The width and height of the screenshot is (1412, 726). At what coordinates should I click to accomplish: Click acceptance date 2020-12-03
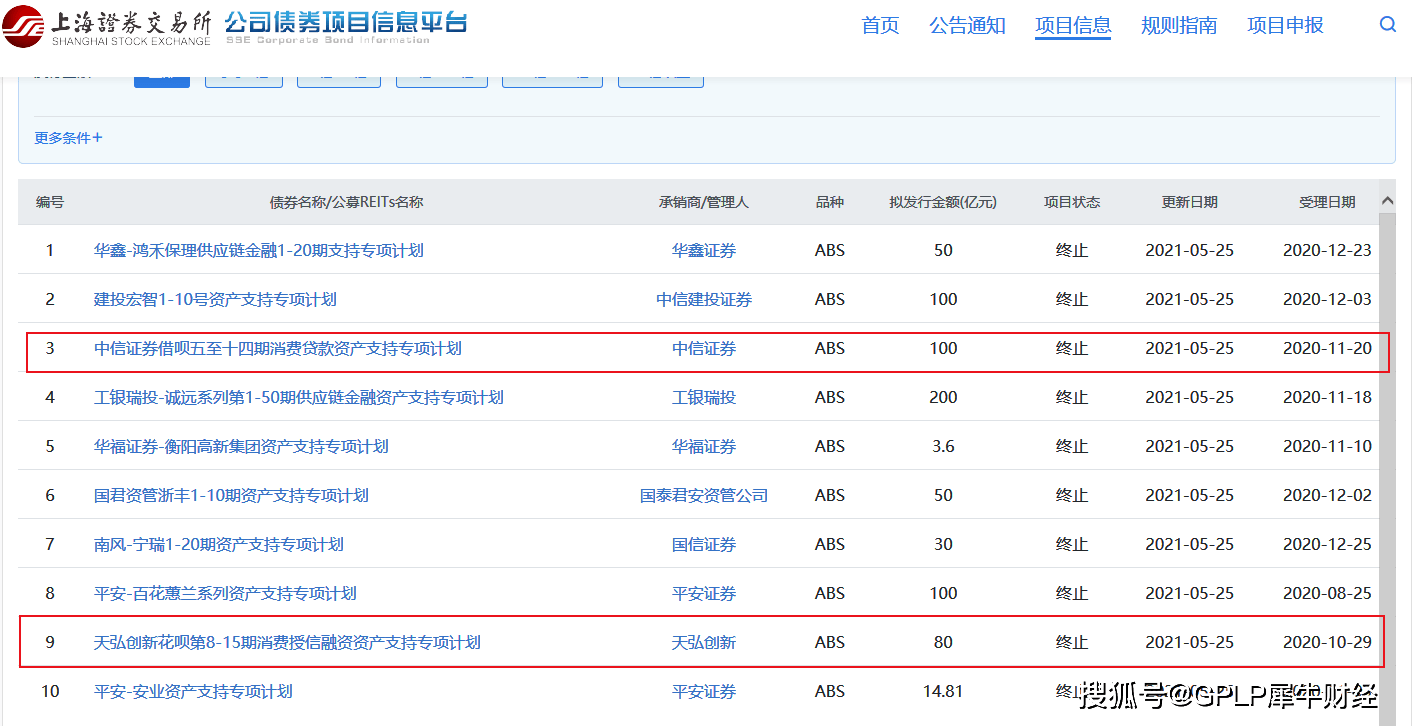pos(1327,299)
